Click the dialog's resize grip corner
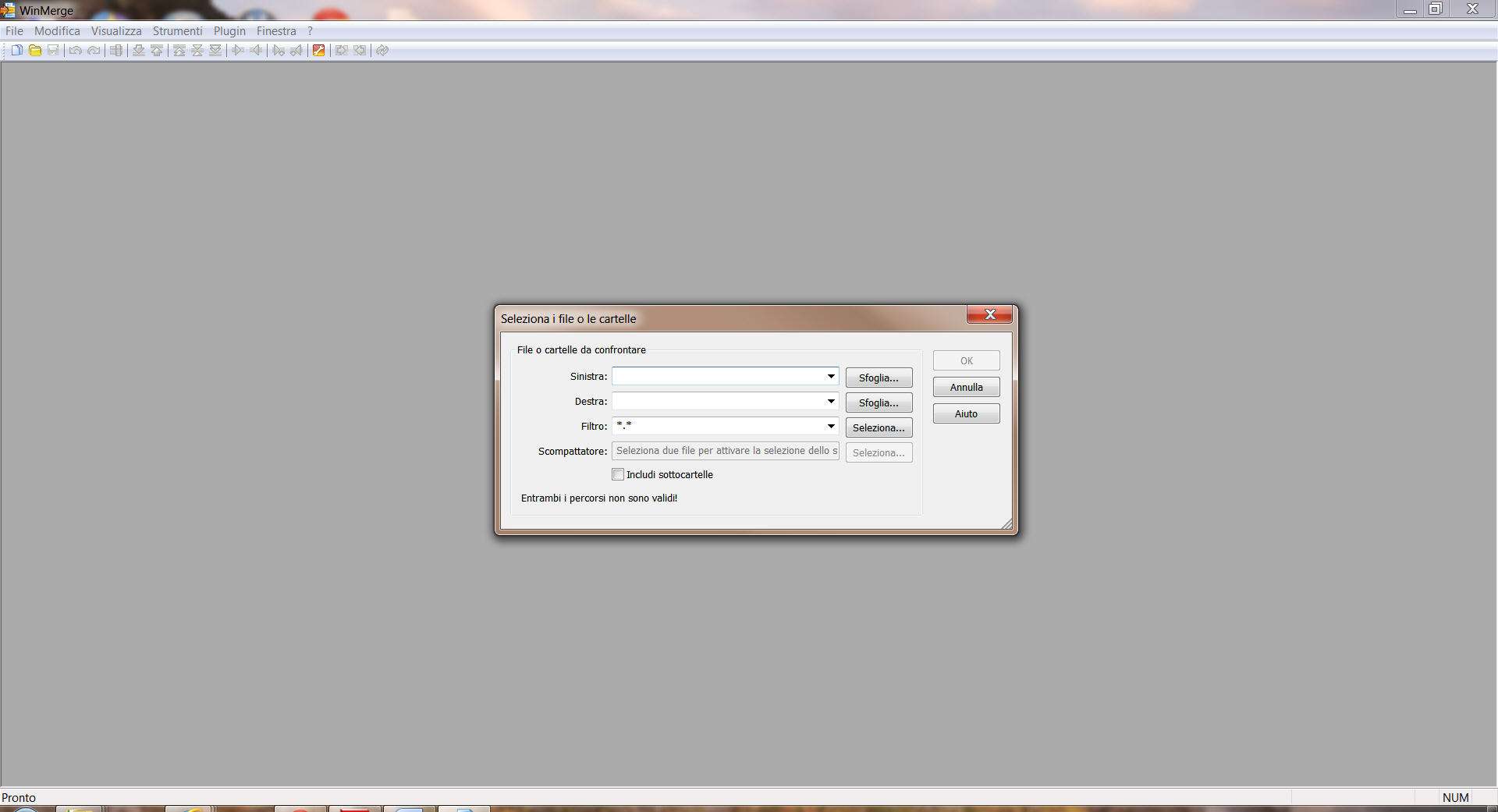 click(1006, 524)
